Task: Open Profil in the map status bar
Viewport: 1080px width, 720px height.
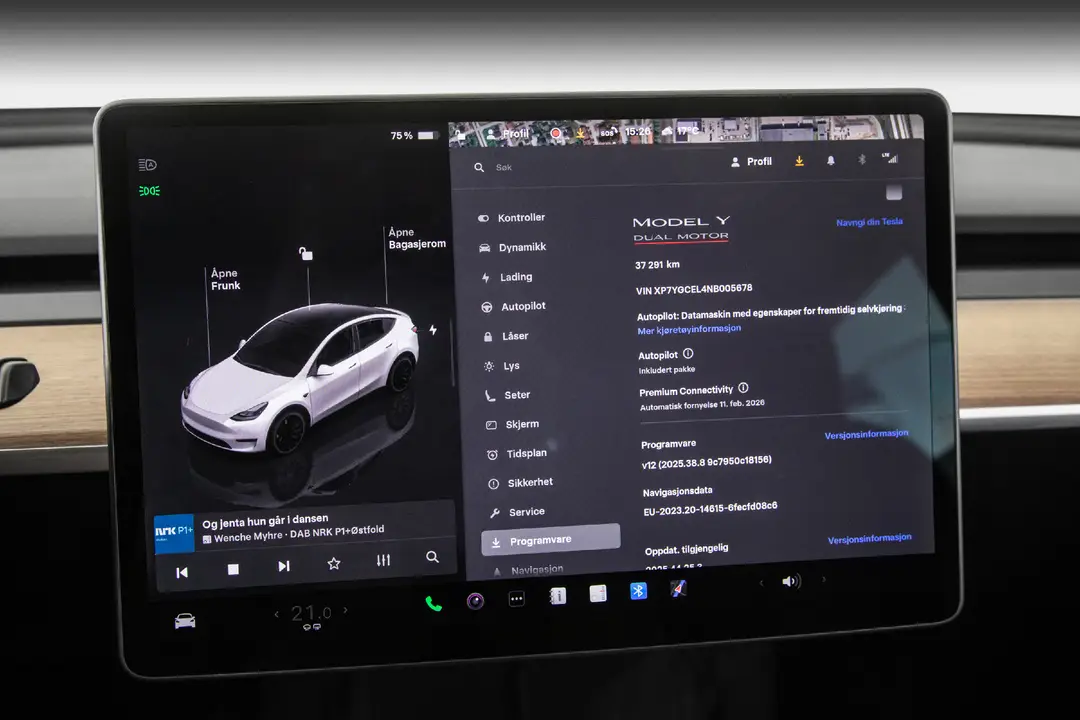Action: [508, 134]
